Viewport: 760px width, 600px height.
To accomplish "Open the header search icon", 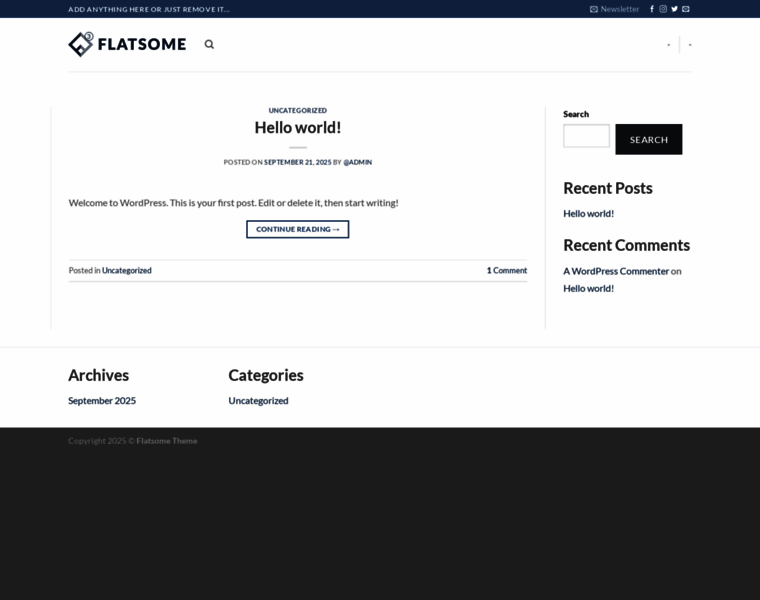I will 209,44.
